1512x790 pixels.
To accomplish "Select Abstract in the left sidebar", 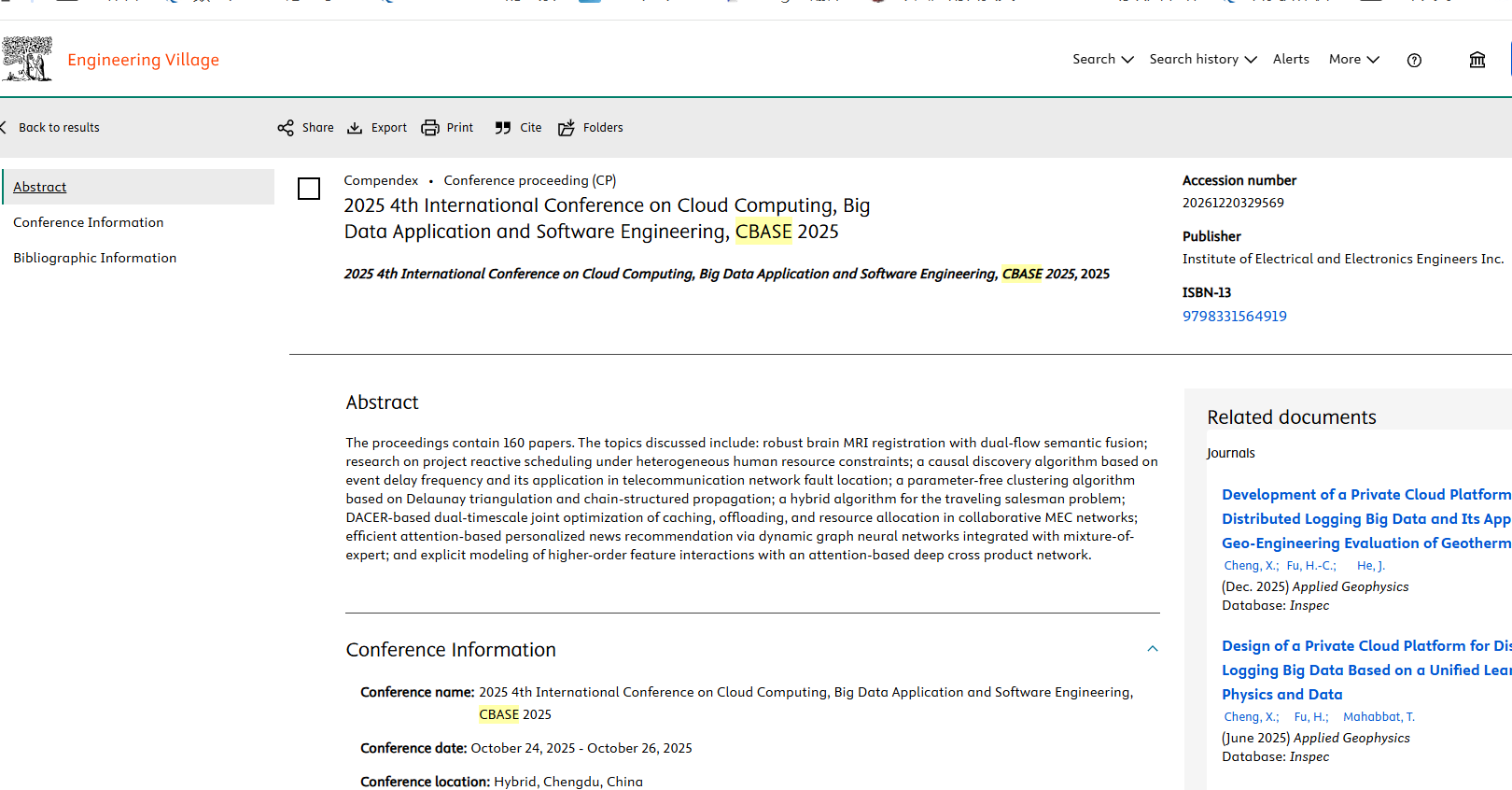I will (40, 187).
